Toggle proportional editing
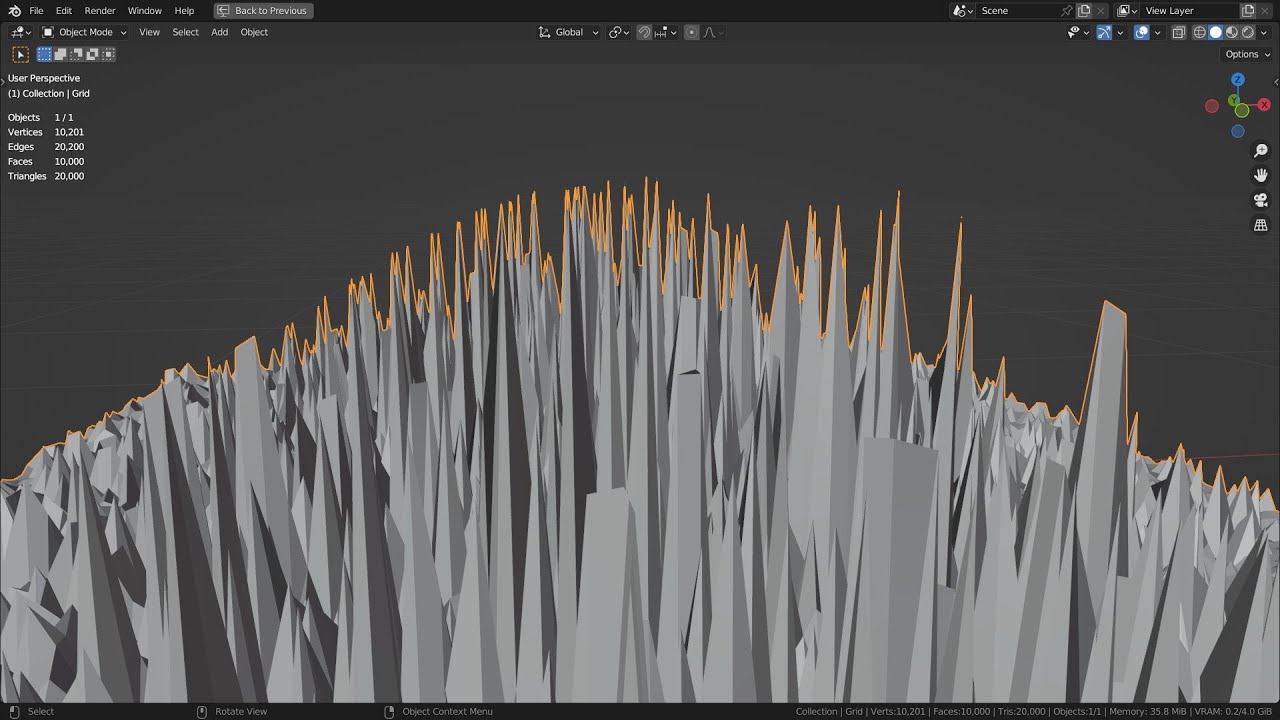Screen dimensions: 1280x720 (x=691, y=32)
